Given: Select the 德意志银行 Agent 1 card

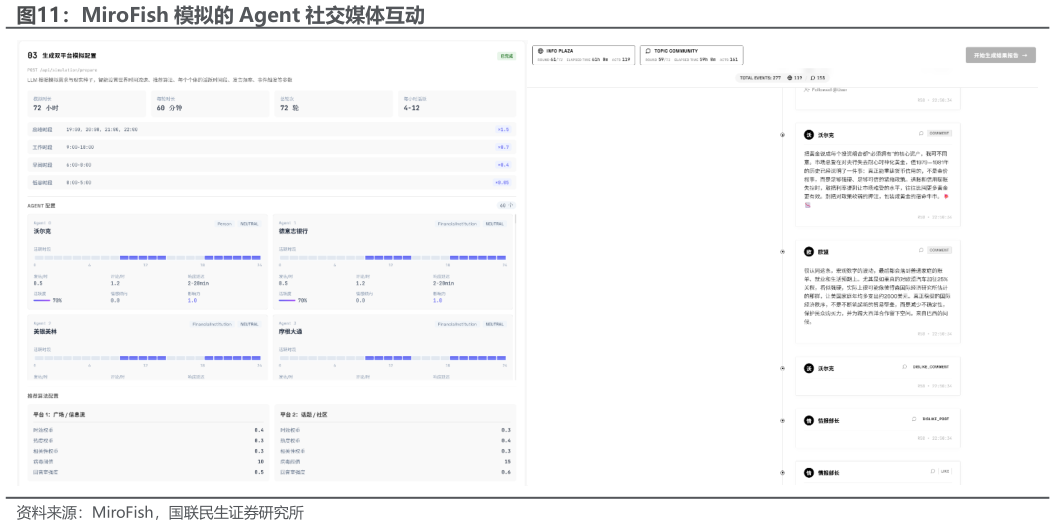Looking at the screenshot, I should pyautogui.click(x=393, y=262).
